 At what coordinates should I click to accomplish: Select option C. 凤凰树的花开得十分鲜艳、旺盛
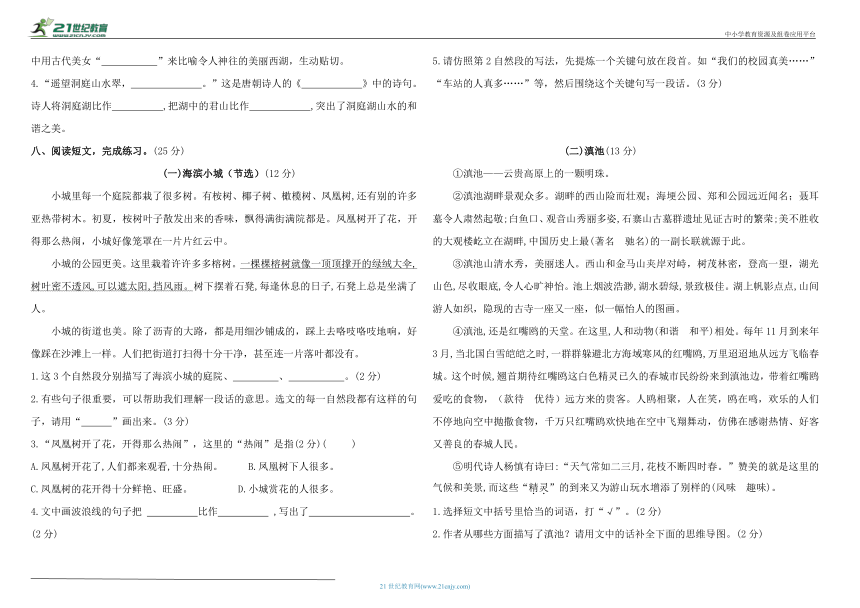(x=110, y=489)
